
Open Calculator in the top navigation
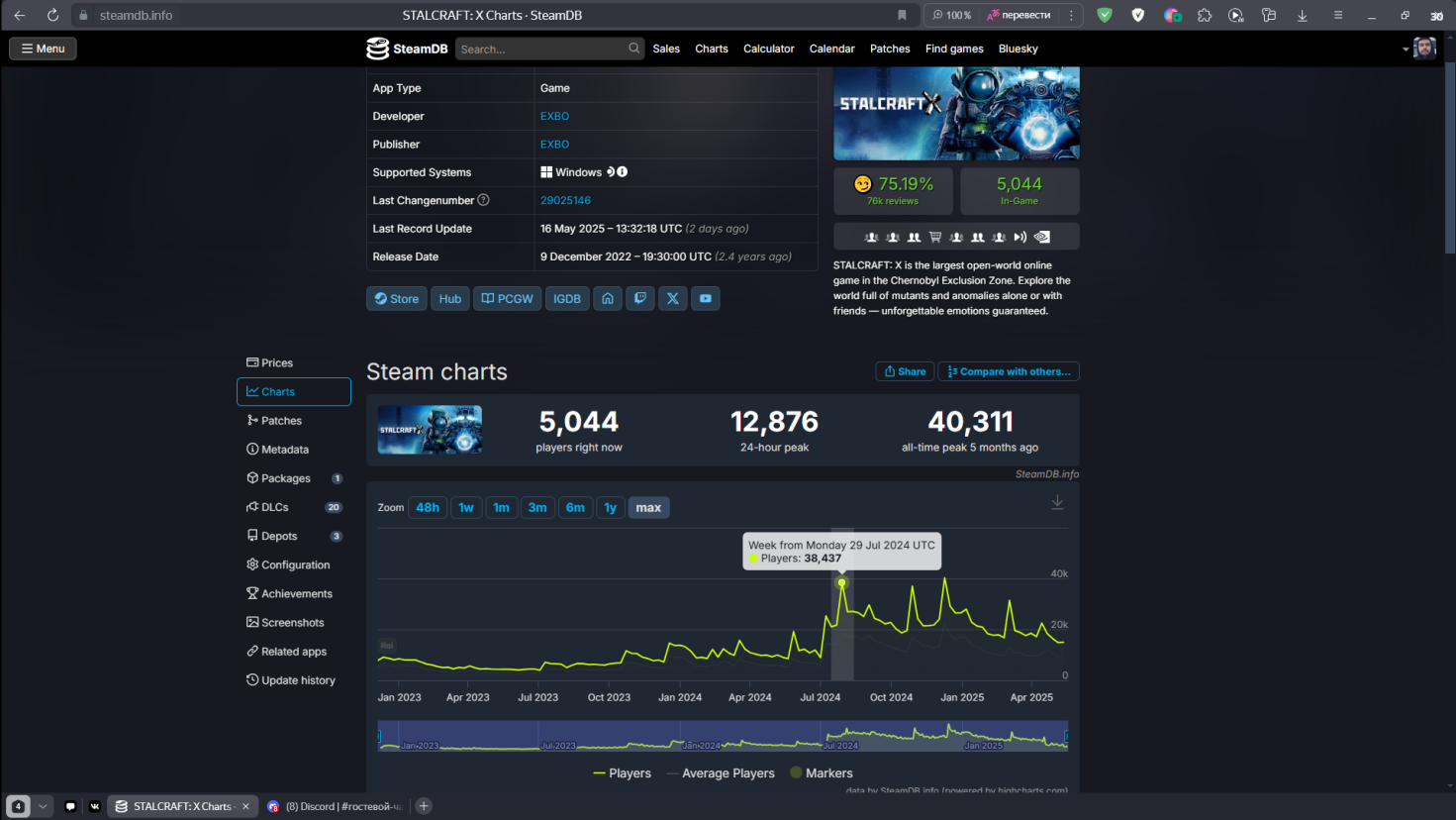(769, 49)
